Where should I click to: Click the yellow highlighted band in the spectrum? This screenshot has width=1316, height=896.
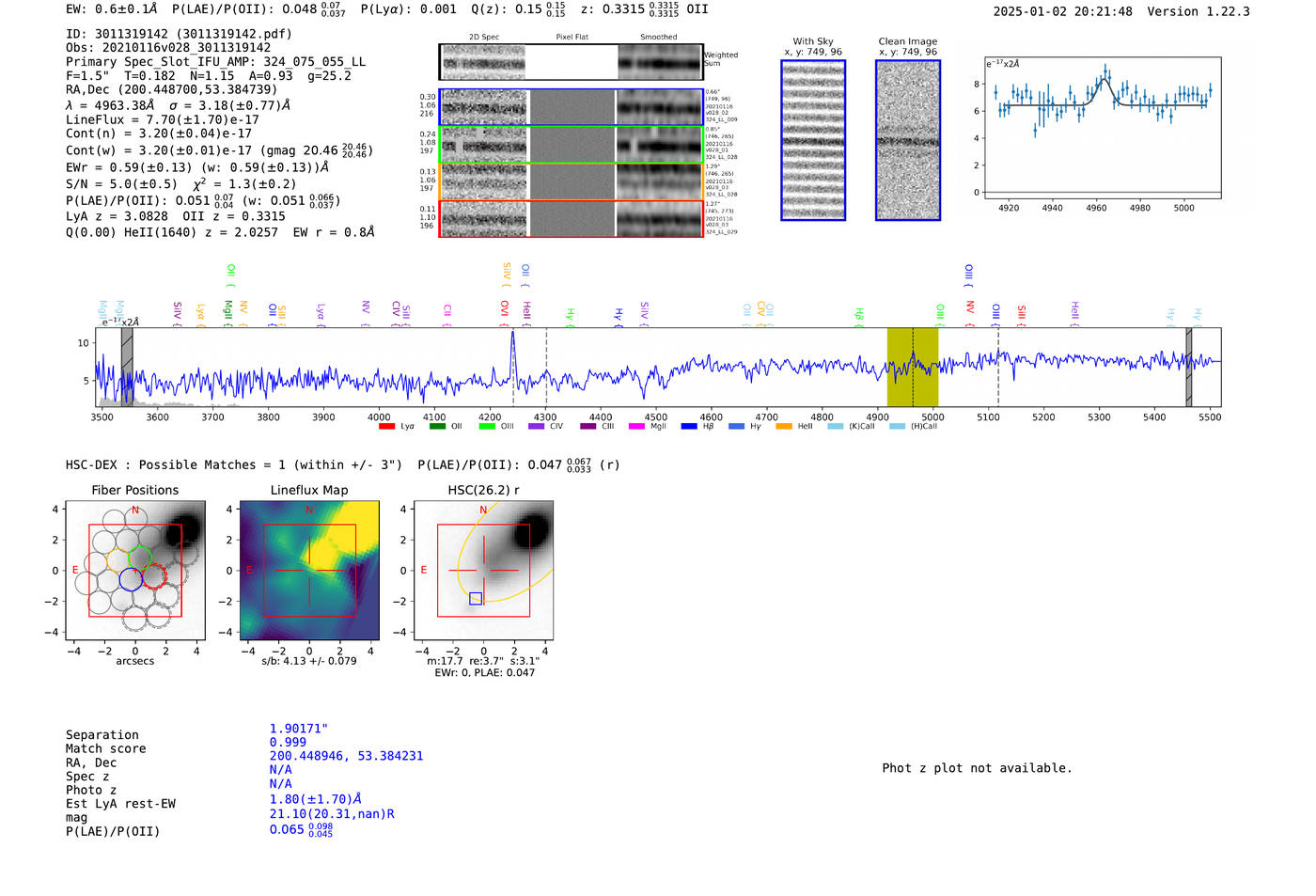click(x=912, y=367)
